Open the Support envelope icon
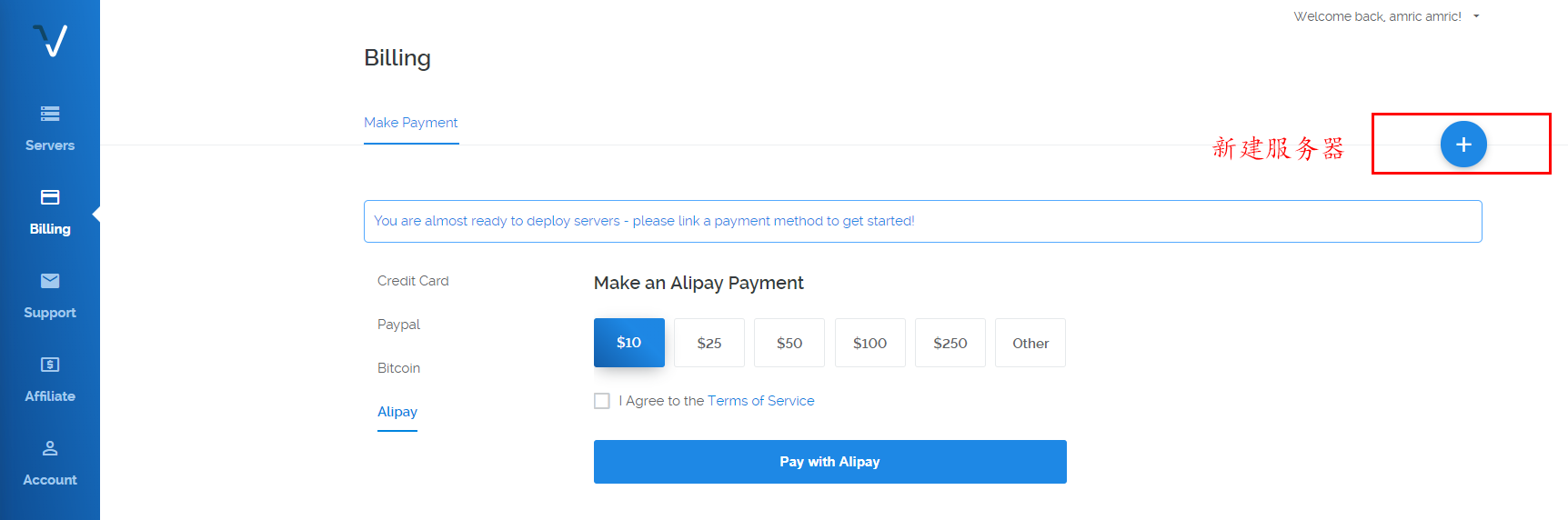Screen dimensions: 1568x520 50,281
